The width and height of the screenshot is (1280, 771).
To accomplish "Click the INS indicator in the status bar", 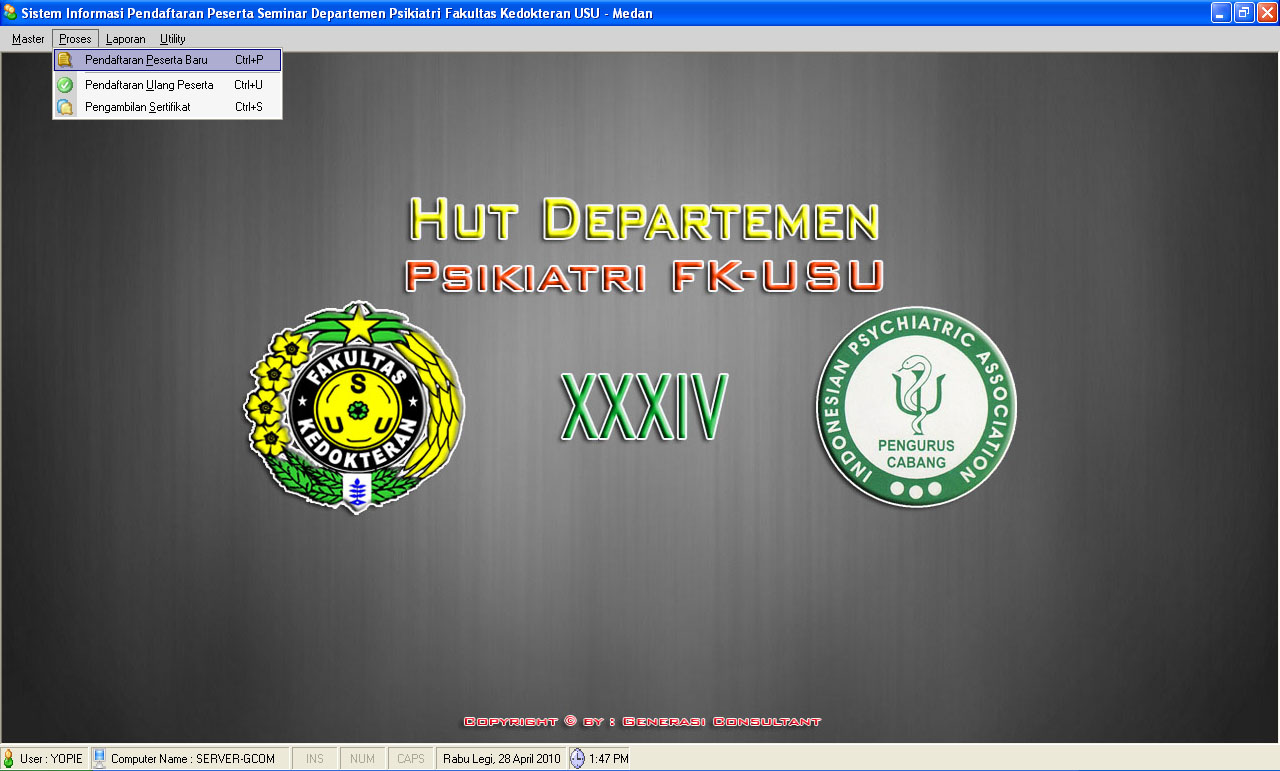I will click(x=314, y=759).
